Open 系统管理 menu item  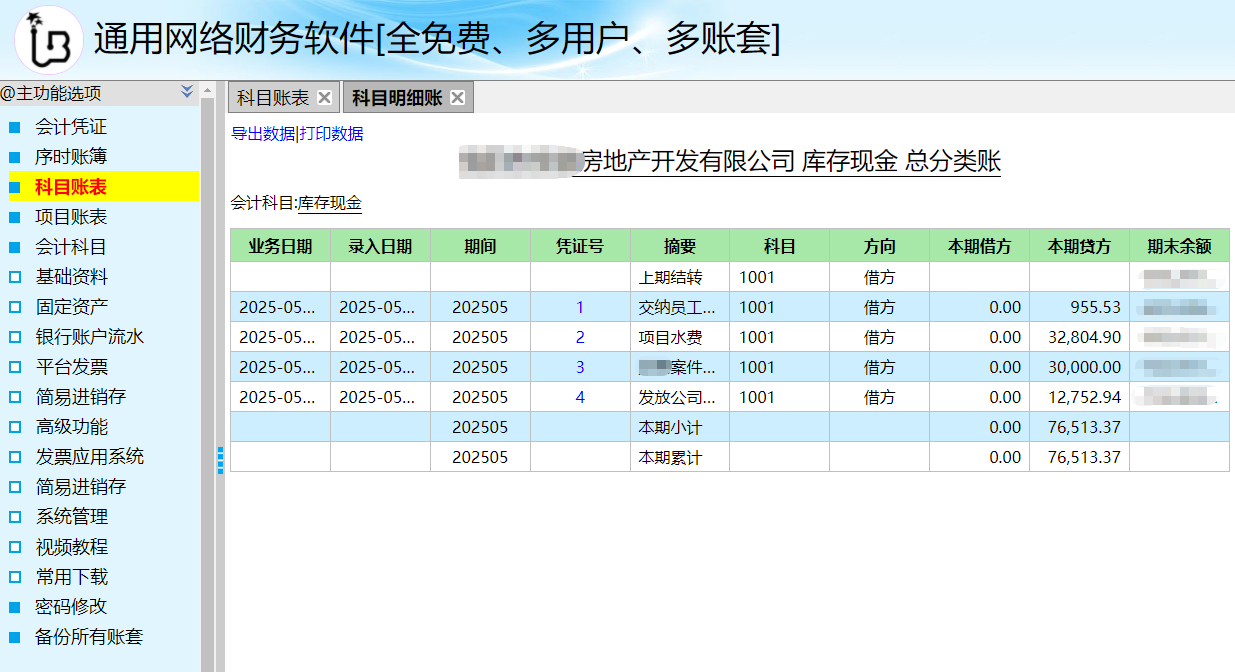71,517
